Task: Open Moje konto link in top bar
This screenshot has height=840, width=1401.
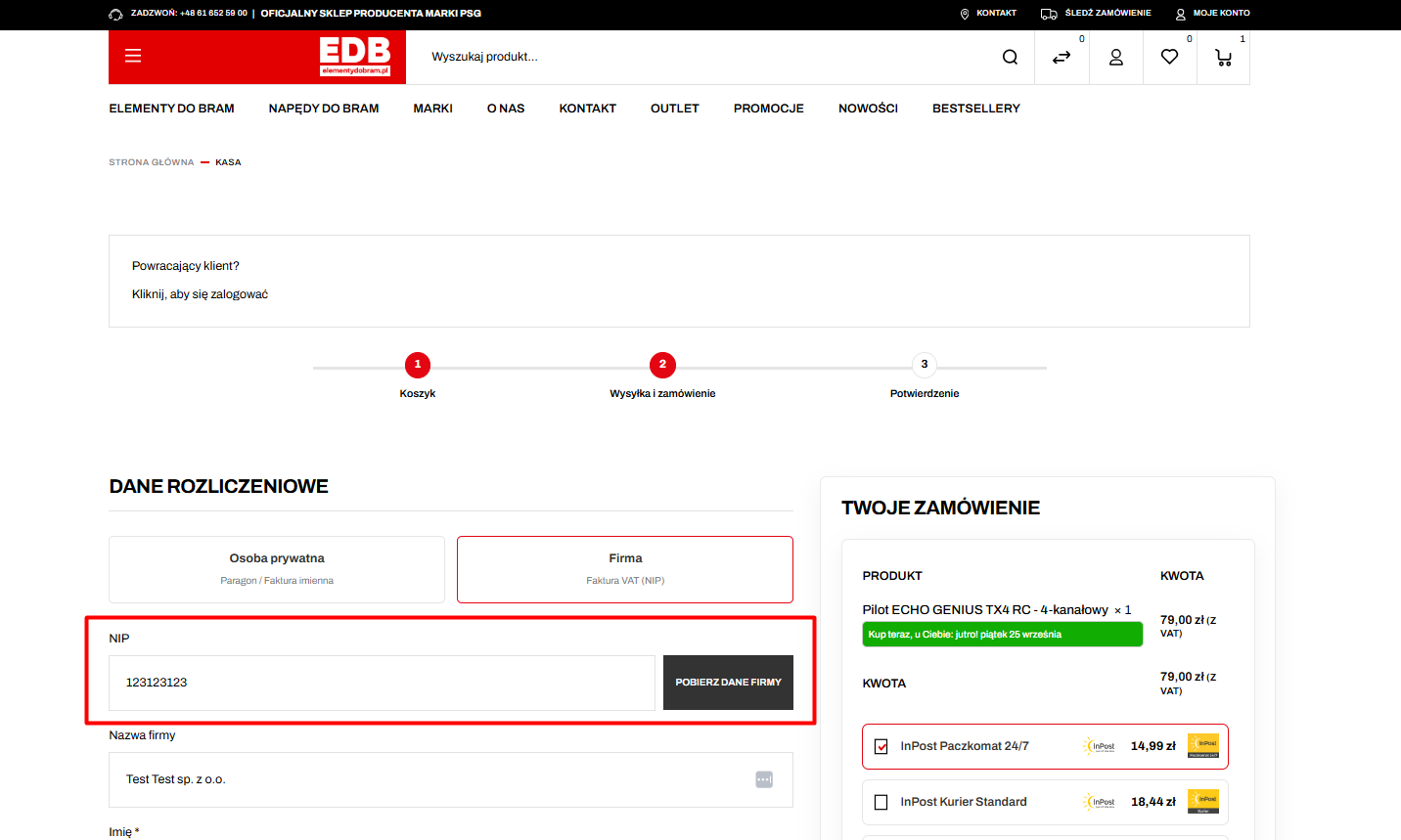Action: 1221,14
